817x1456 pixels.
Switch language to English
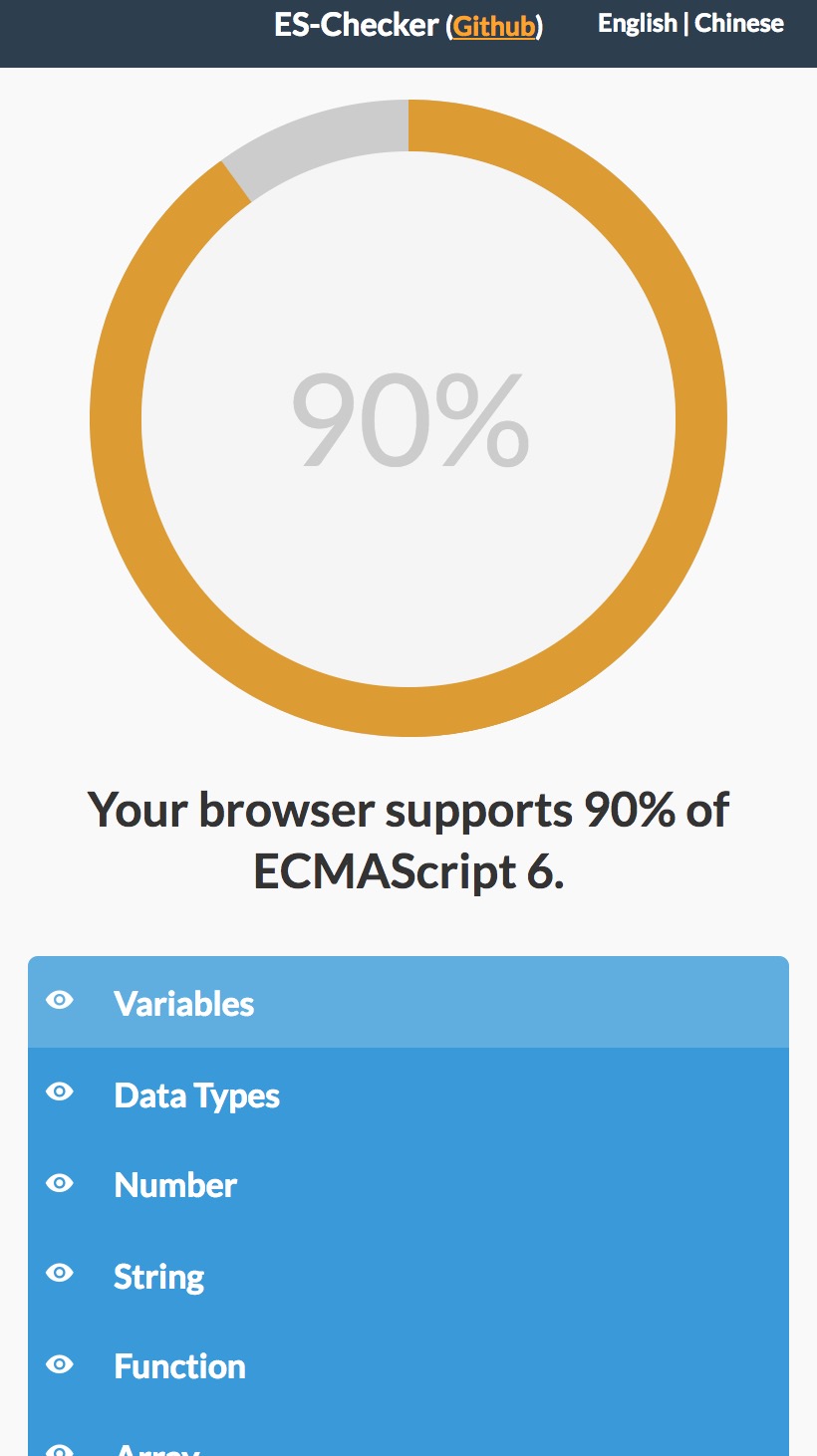tap(637, 24)
